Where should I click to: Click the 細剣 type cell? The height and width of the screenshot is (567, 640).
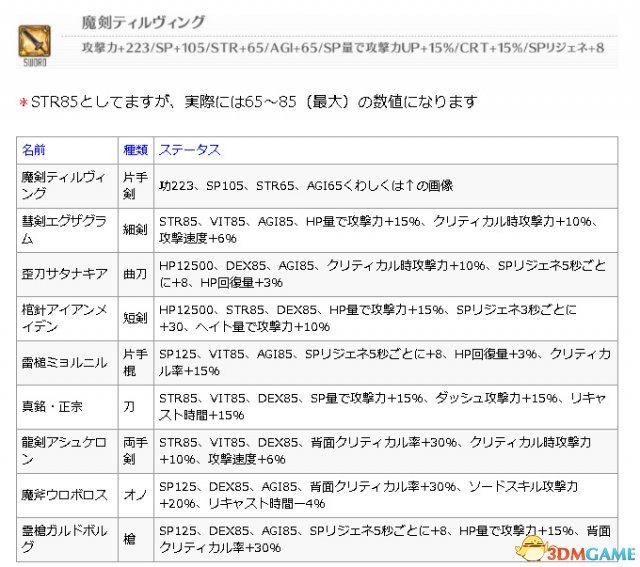pos(136,230)
